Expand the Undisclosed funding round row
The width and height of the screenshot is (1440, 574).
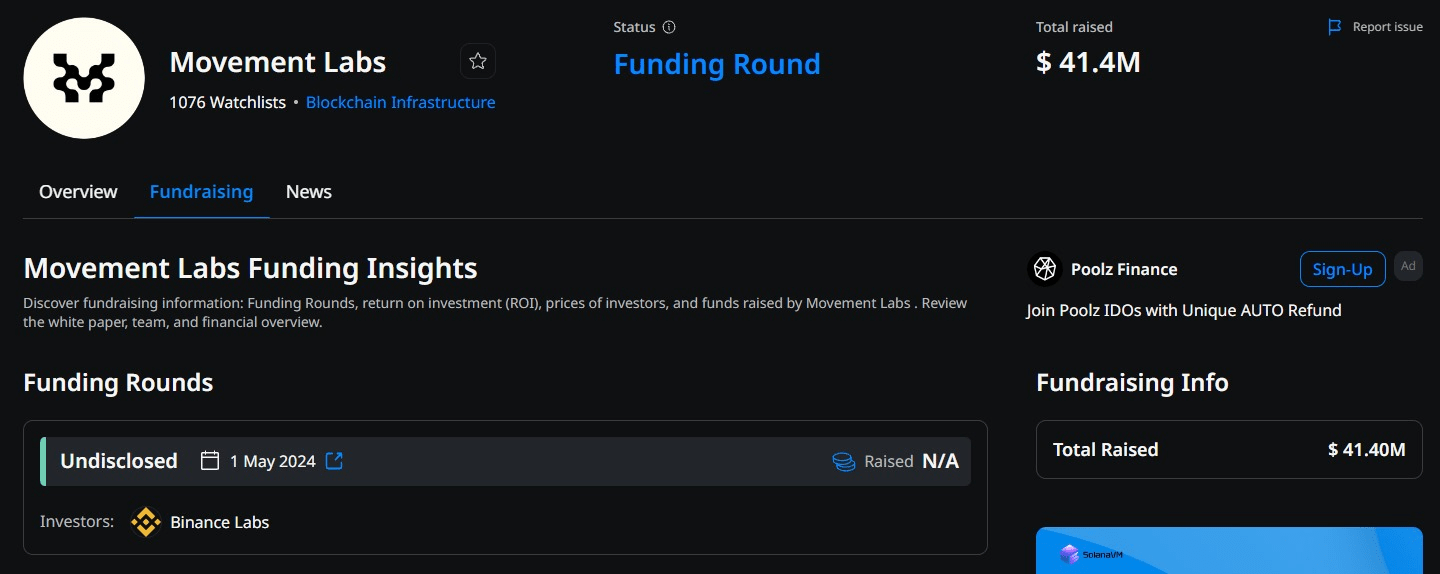[118, 461]
